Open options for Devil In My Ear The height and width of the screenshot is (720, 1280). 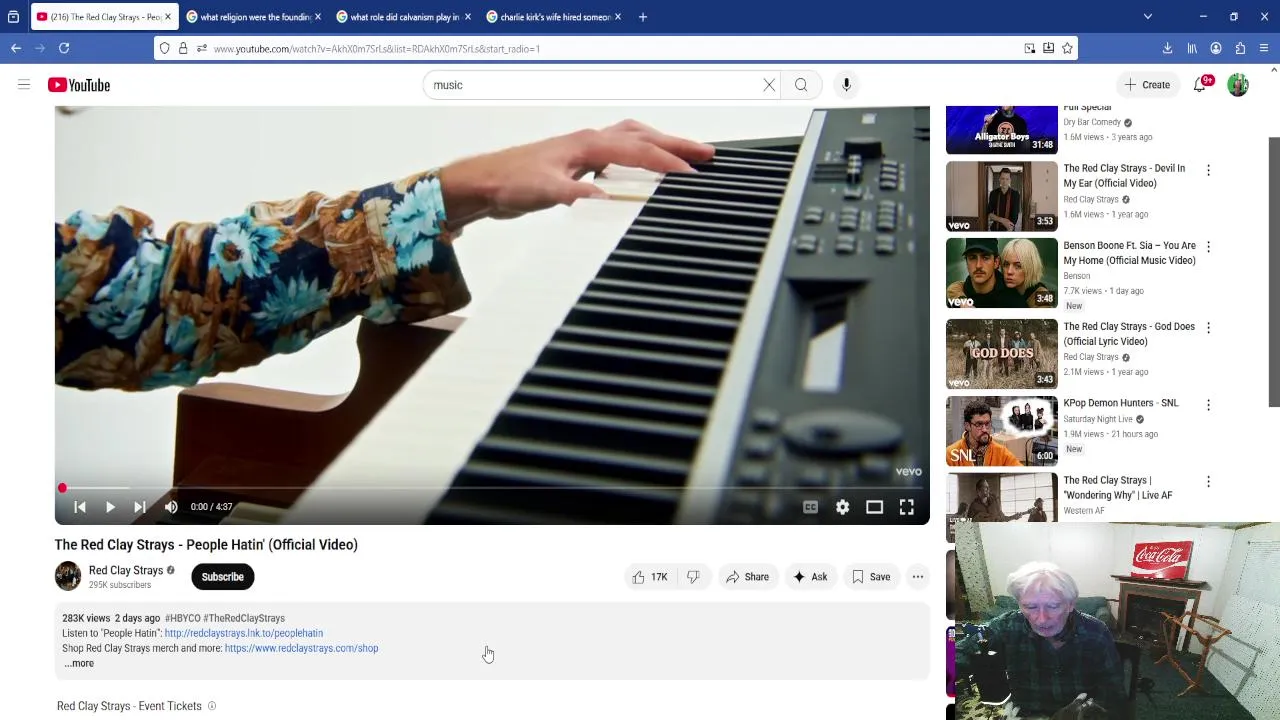tap(1208, 170)
